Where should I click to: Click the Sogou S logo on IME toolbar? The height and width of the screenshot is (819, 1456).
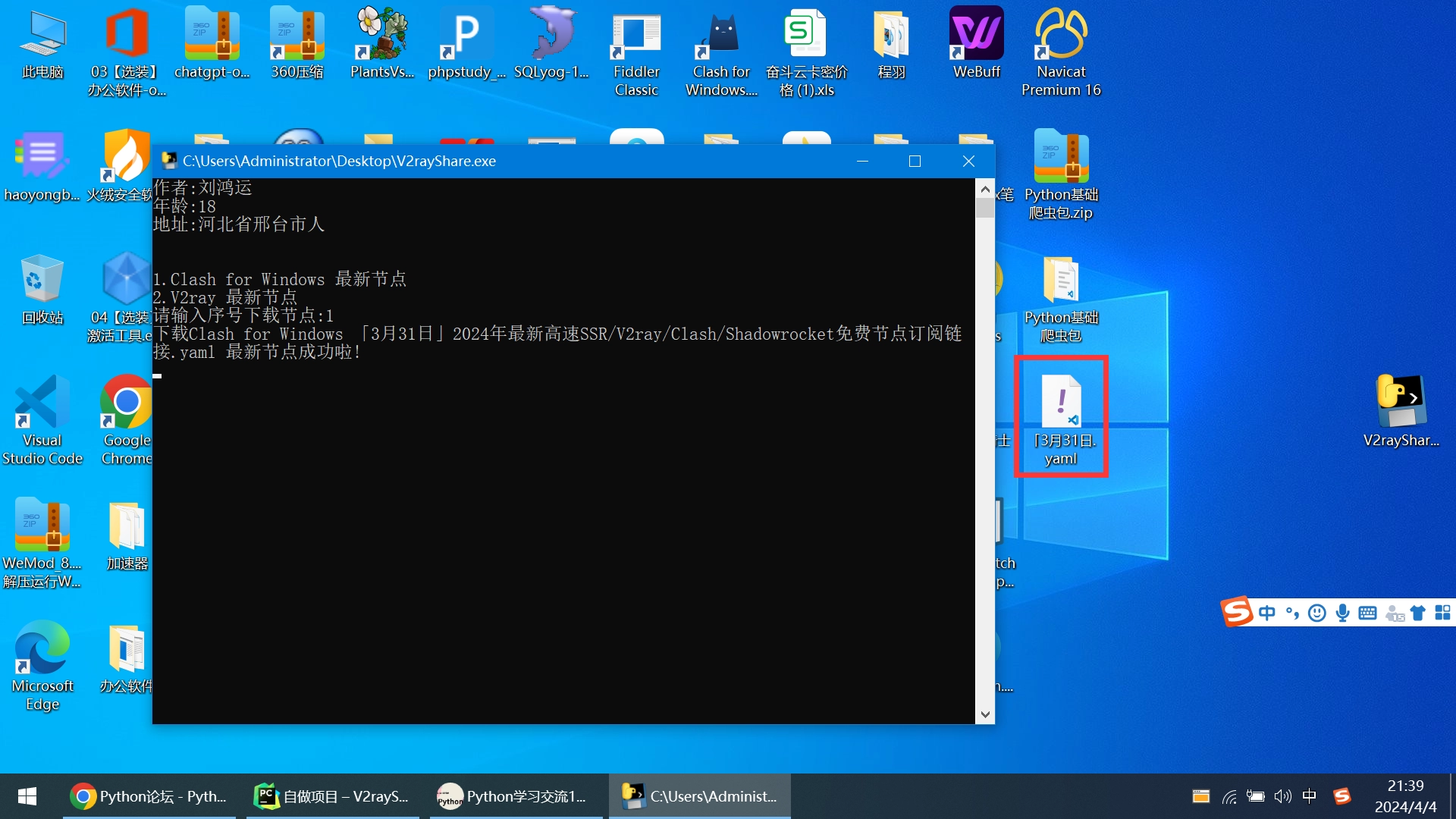pyautogui.click(x=1236, y=611)
